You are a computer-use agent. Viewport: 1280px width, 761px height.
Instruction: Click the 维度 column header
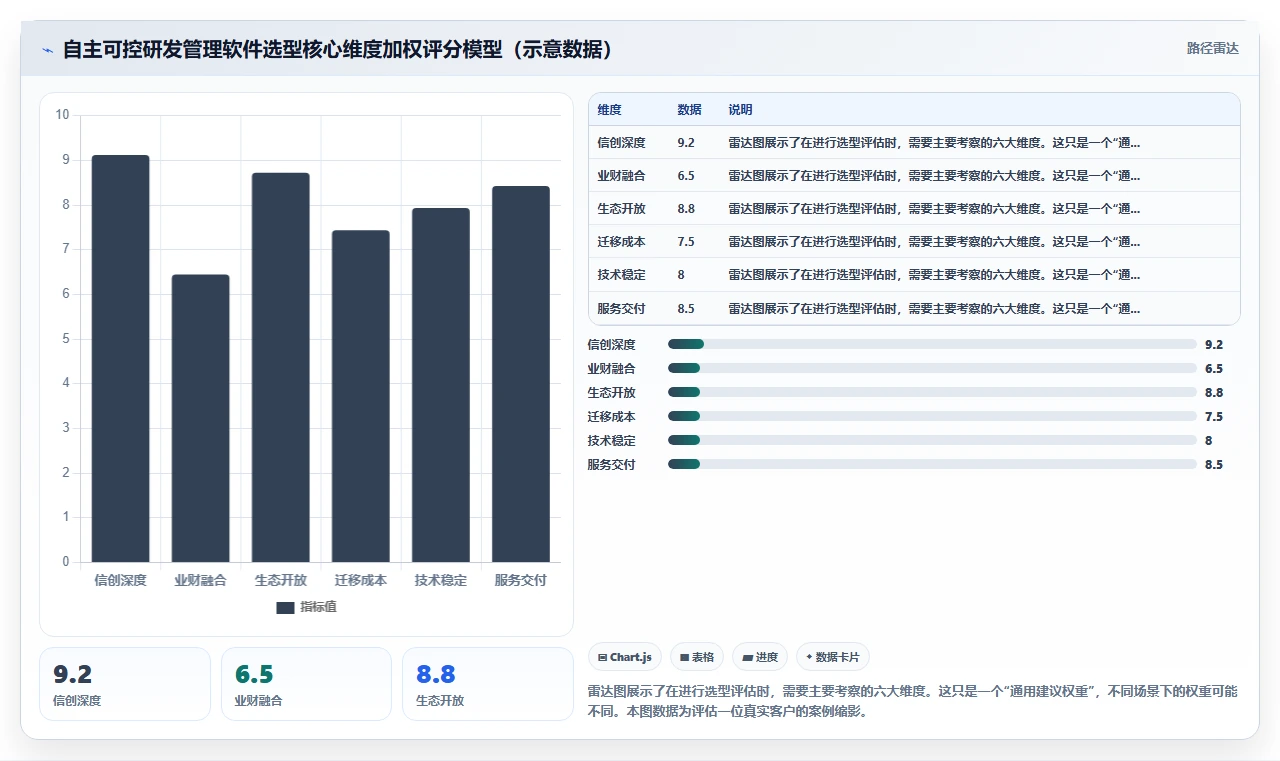[609, 110]
